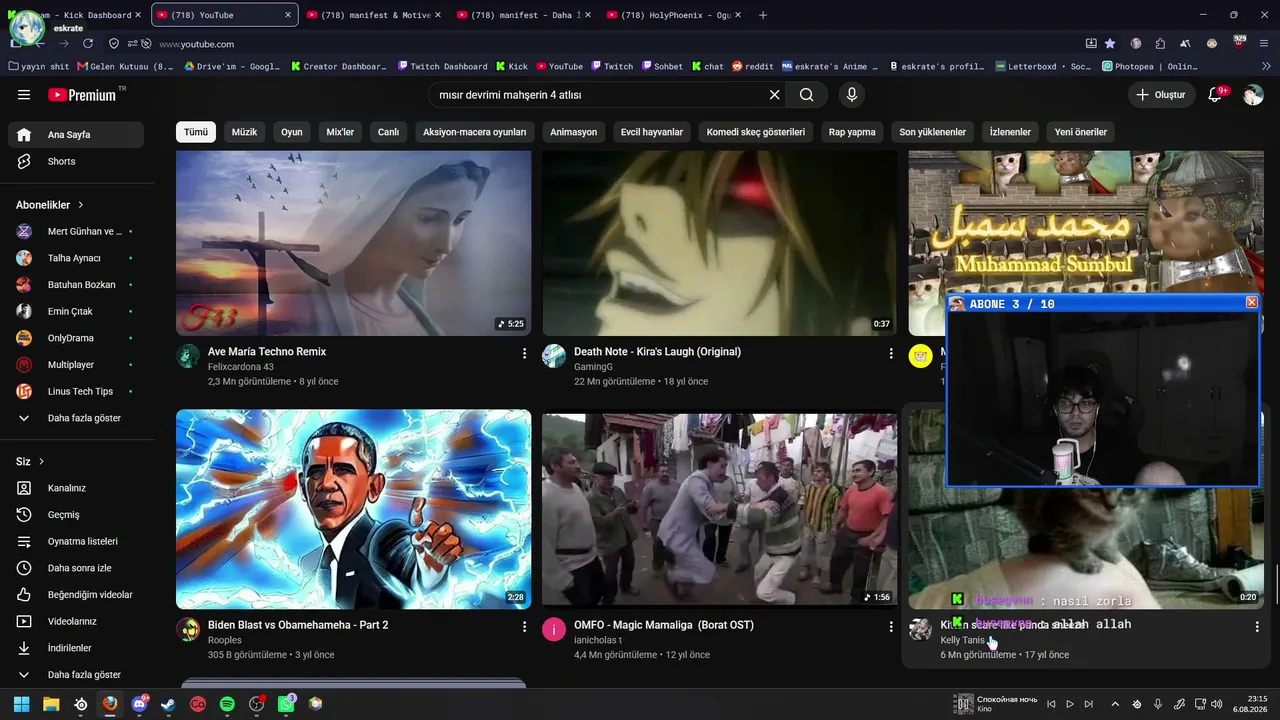Select the Rap yapma chip
Image resolution: width=1280 pixels, height=720 pixels.
(852, 132)
